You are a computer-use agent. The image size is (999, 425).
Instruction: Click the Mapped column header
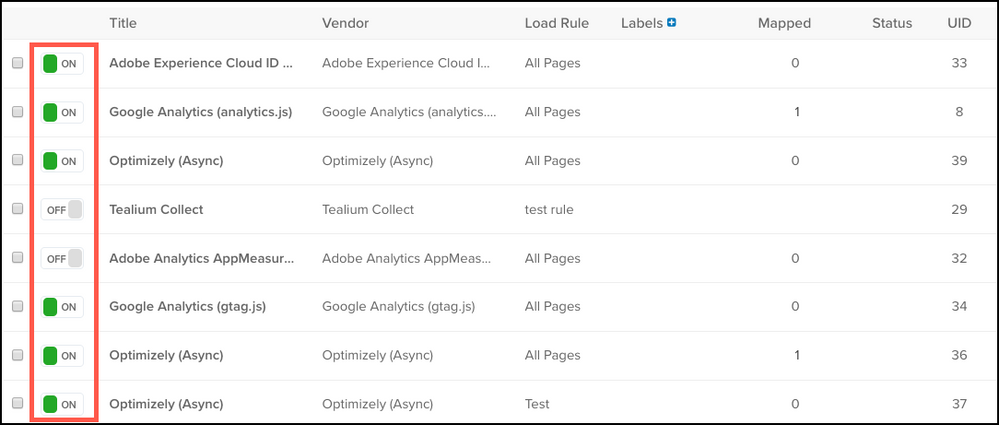click(784, 23)
